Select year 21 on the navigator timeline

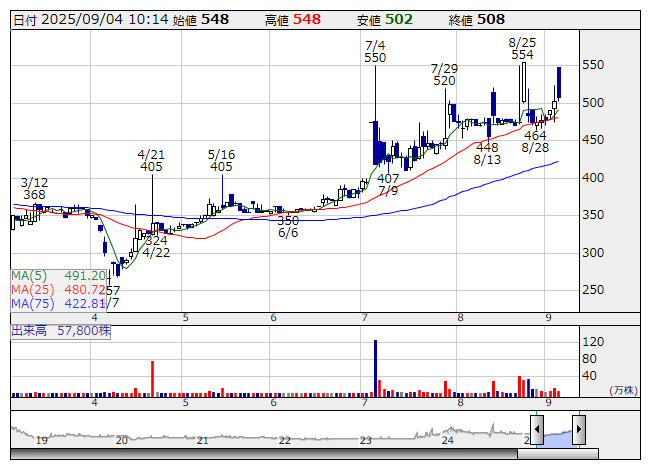pos(203,440)
